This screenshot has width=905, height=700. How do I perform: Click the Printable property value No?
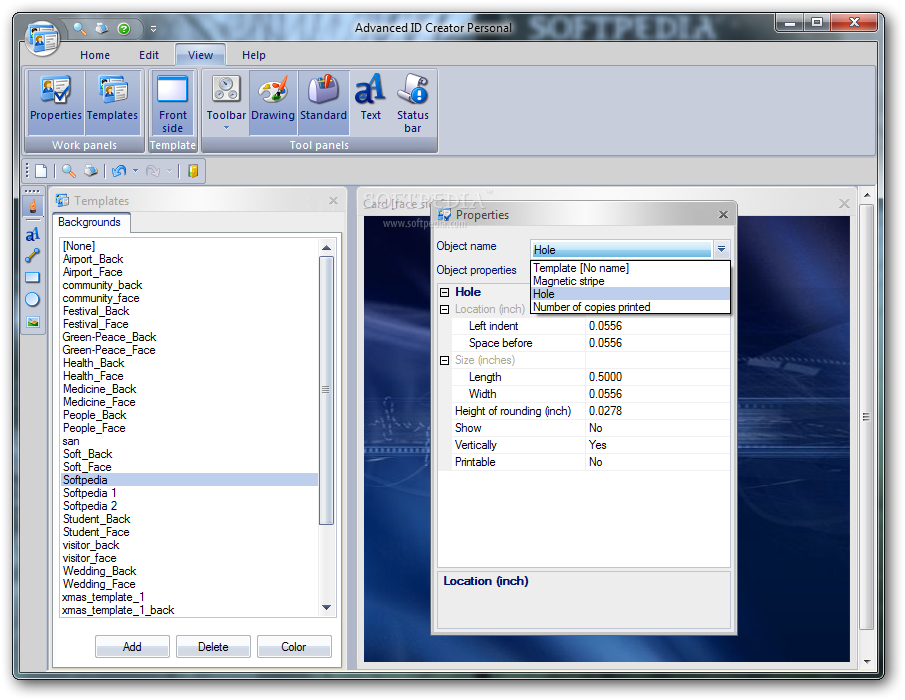[658, 462]
